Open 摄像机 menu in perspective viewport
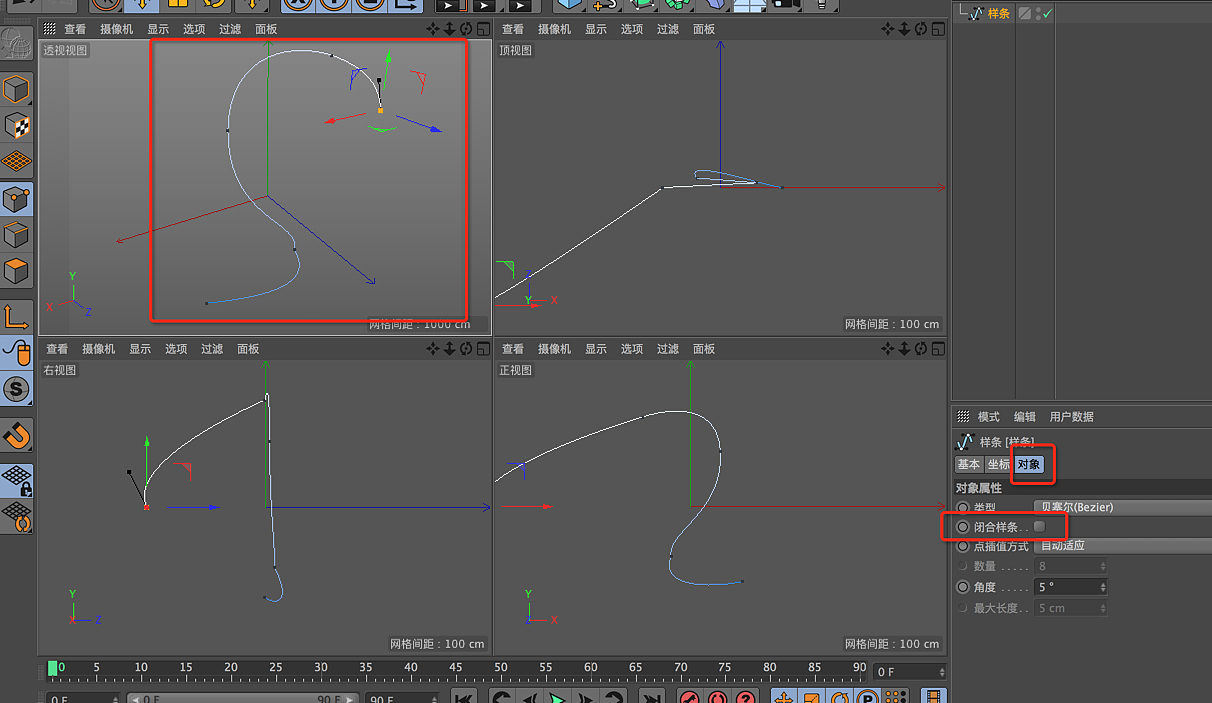 pos(116,29)
